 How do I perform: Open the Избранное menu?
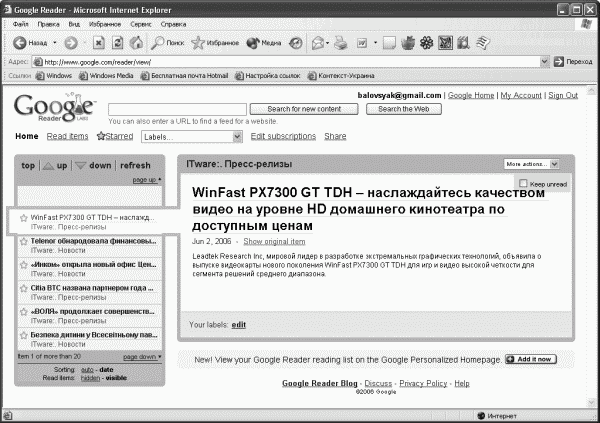point(105,24)
